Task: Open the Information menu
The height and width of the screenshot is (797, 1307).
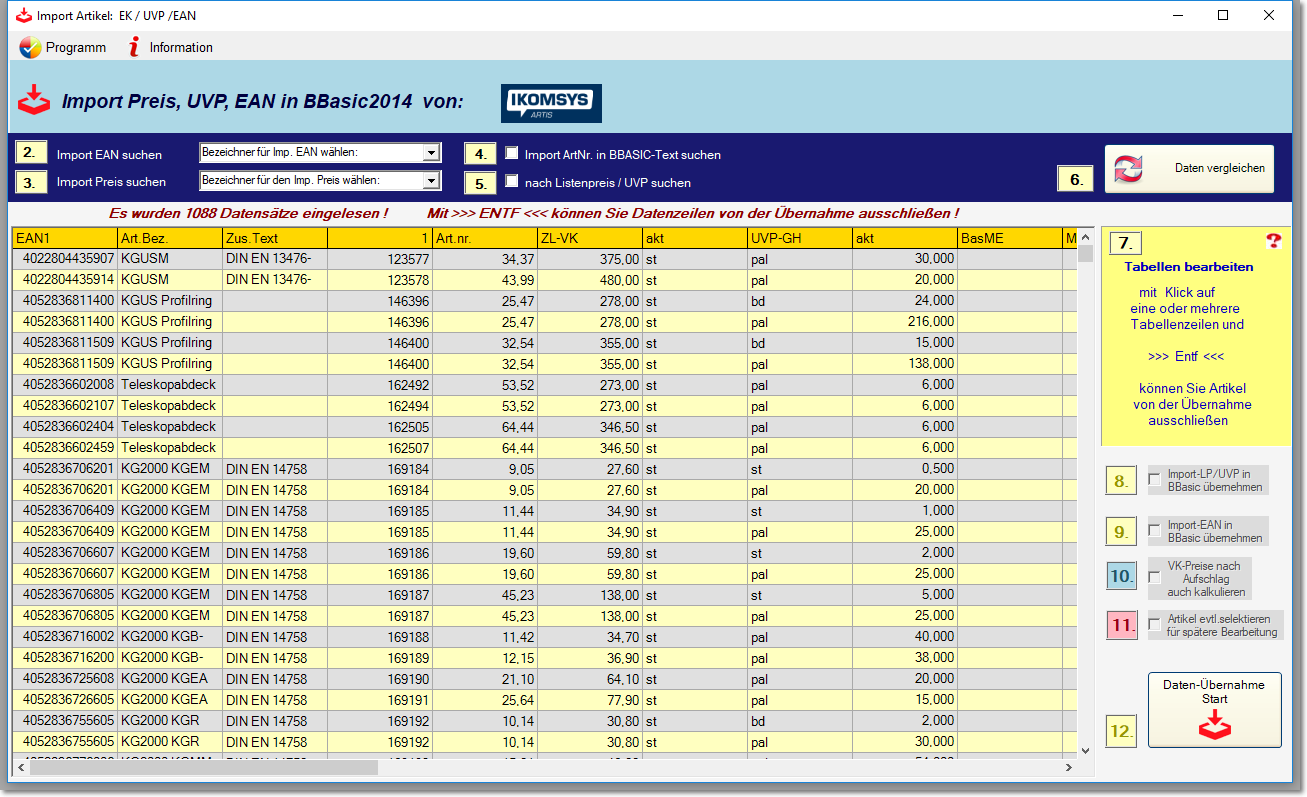Action: point(170,47)
